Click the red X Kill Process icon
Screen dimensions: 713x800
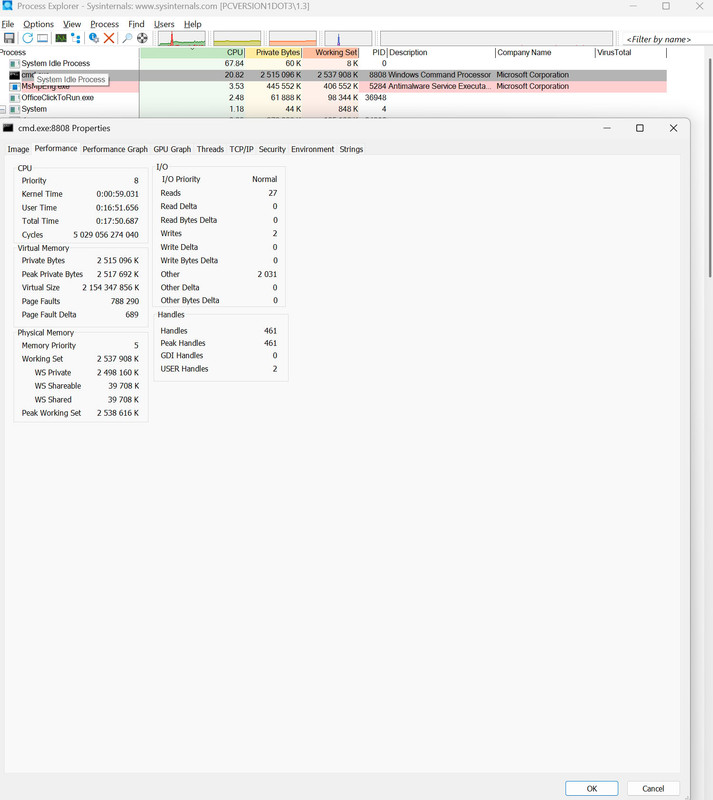pos(109,38)
